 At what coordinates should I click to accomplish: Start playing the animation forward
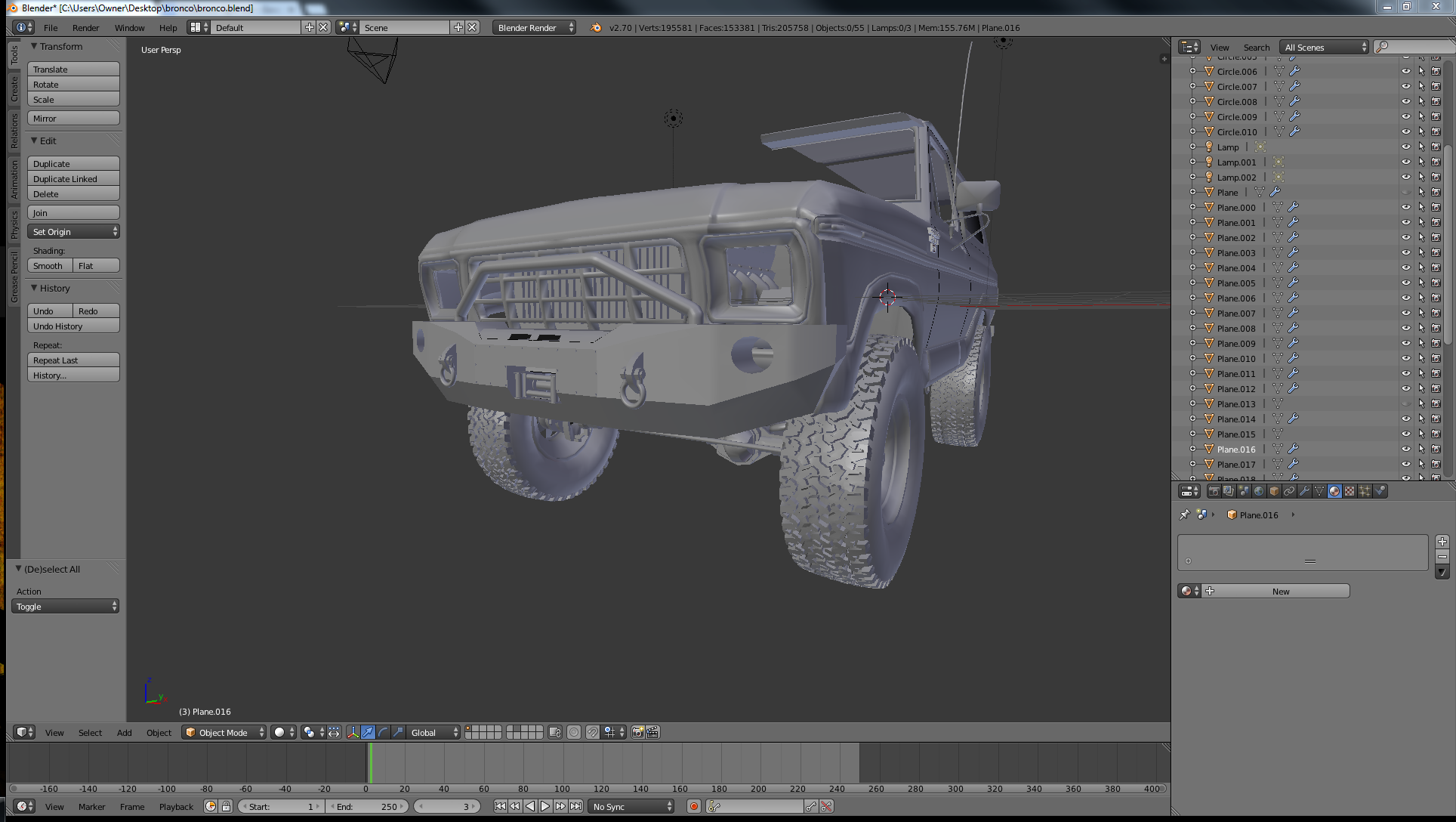click(545, 806)
